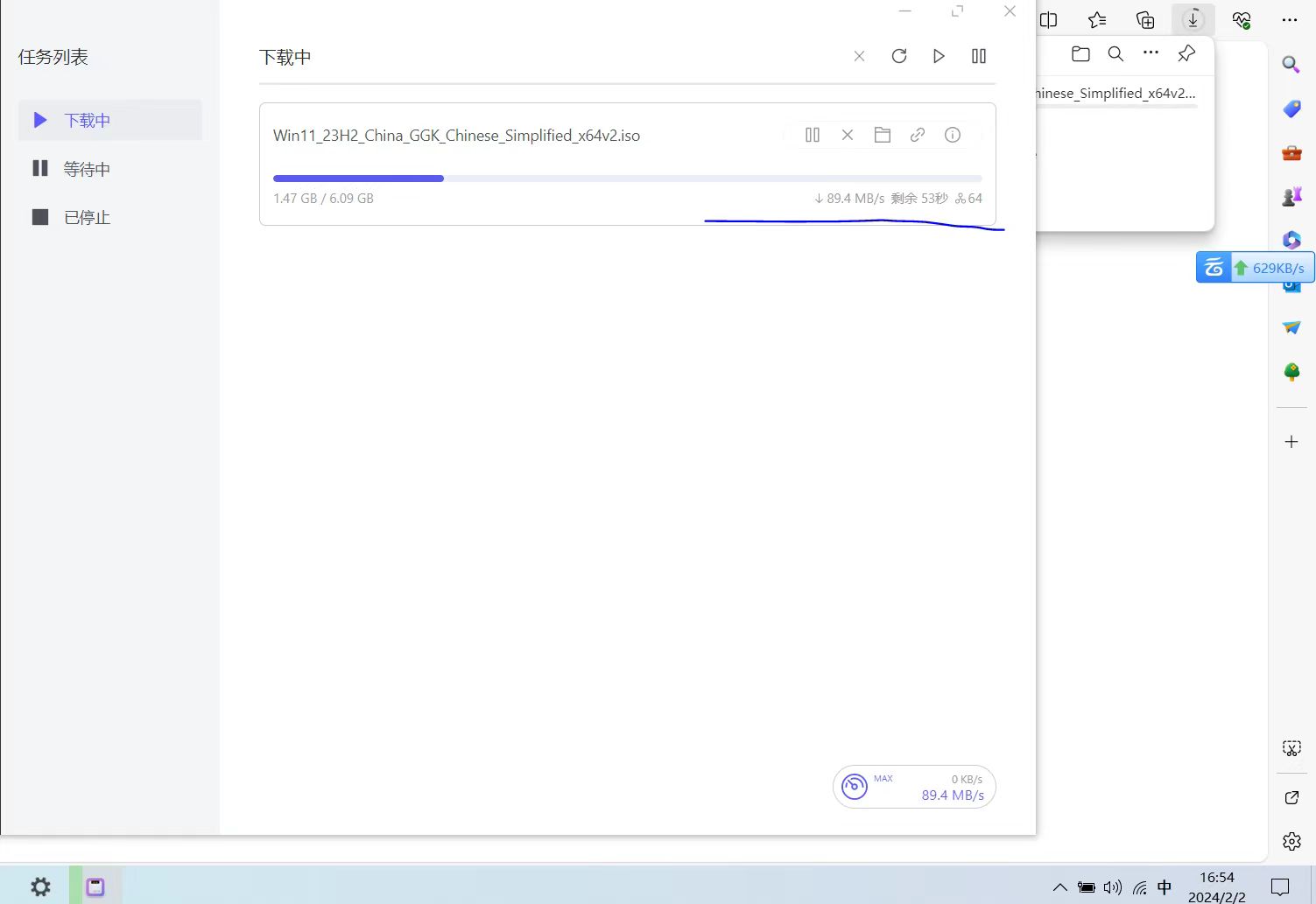Image resolution: width=1316 pixels, height=904 pixels.
Task: Select the 下载中 sidebar item
Action: tap(109, 120)
